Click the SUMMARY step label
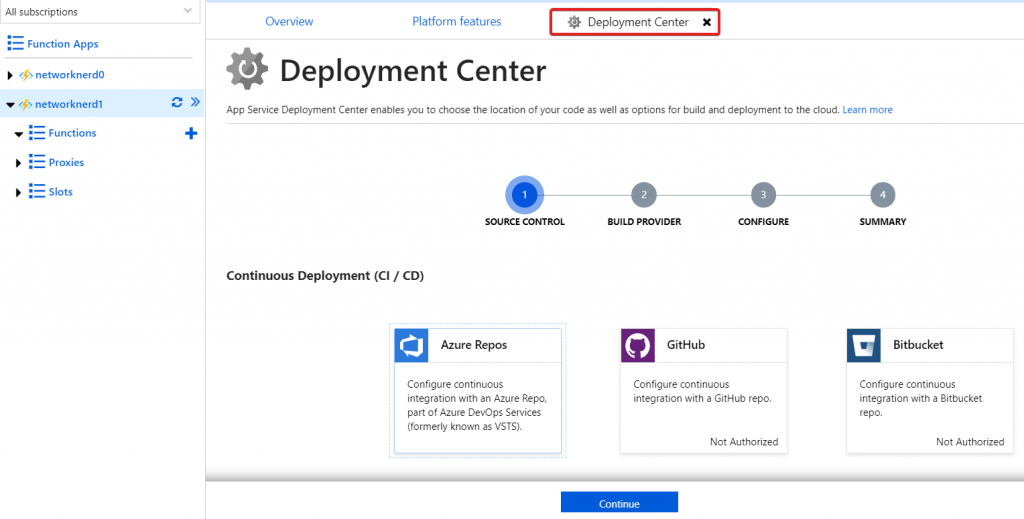The height and width of the screenshot is (519, 1024). coord(883,222)
